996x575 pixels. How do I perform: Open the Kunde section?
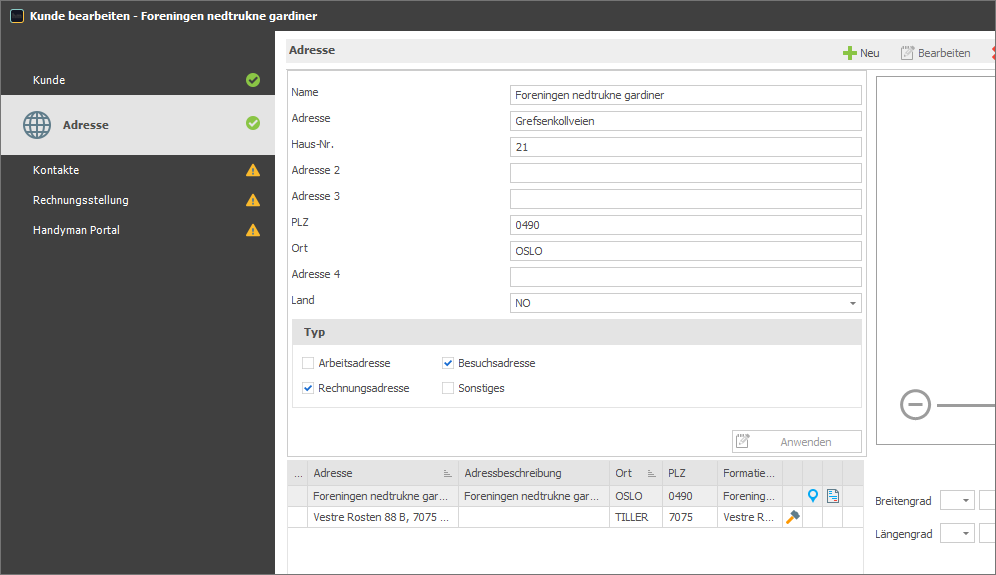tap(138, 80)
